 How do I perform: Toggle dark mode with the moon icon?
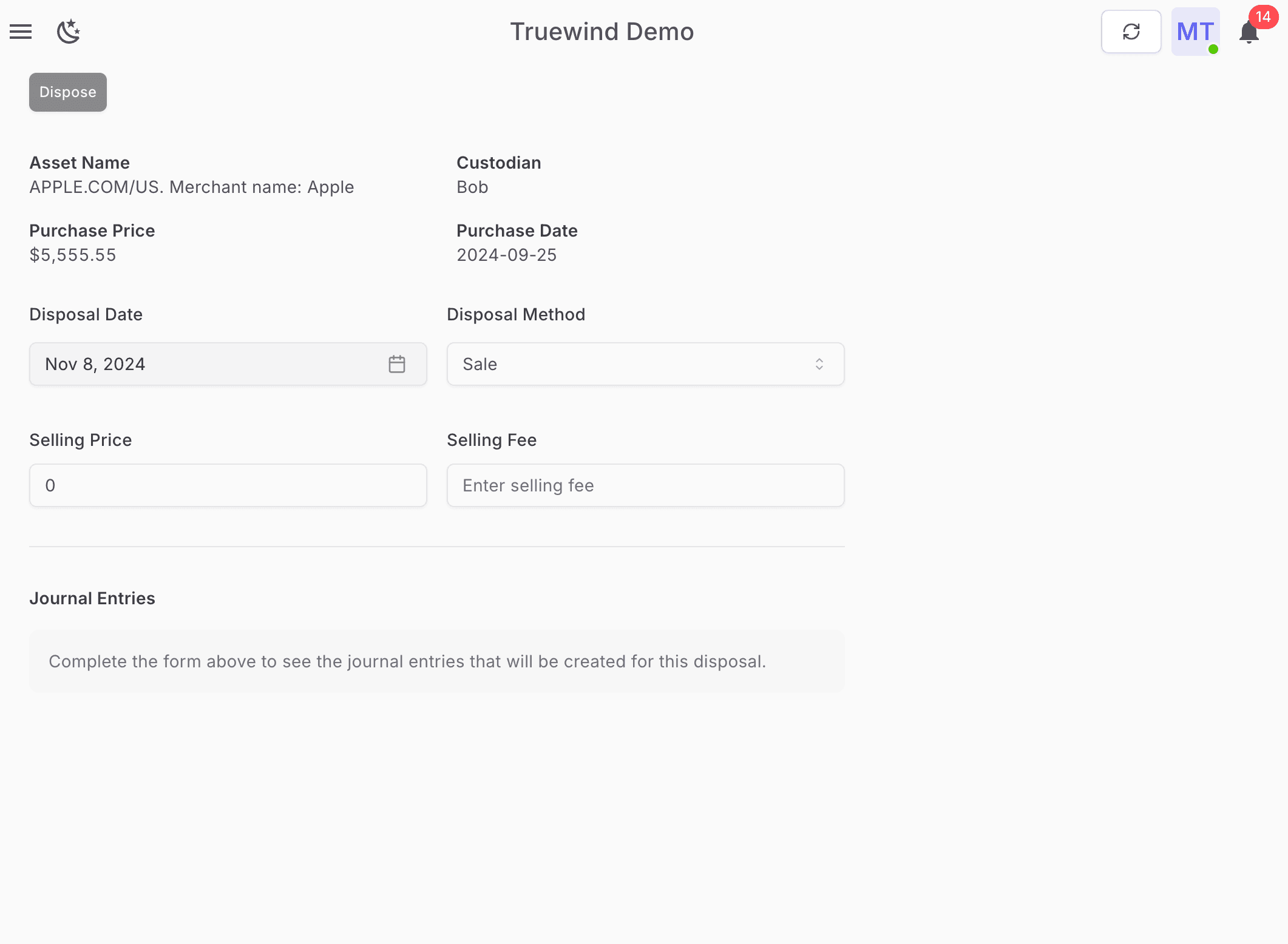click(69, 32)
